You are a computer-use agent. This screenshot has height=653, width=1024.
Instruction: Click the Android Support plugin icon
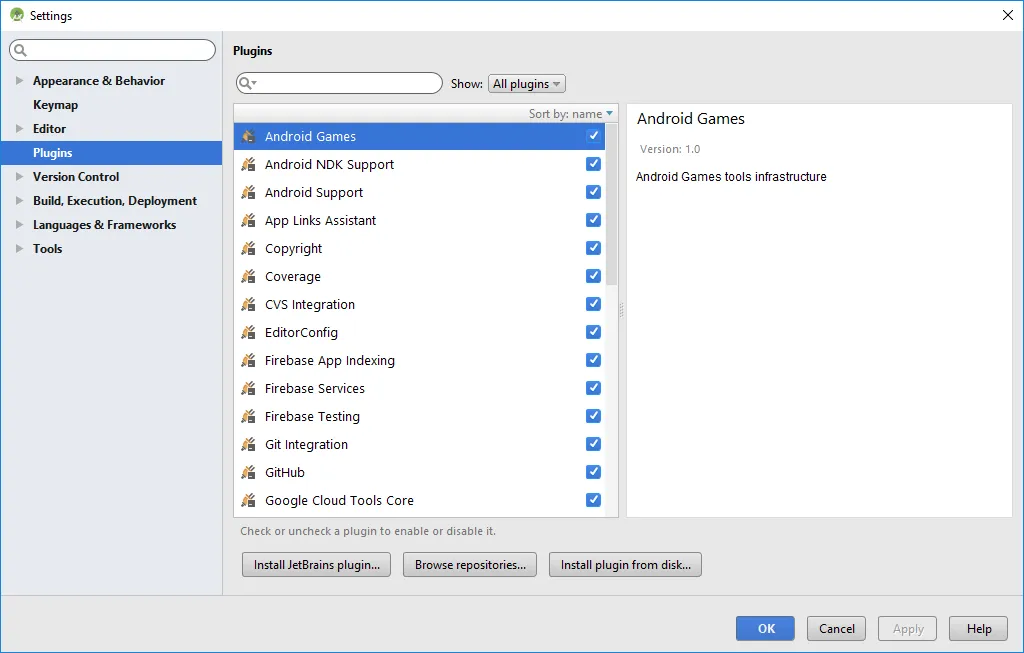click(x=248, y=193)
